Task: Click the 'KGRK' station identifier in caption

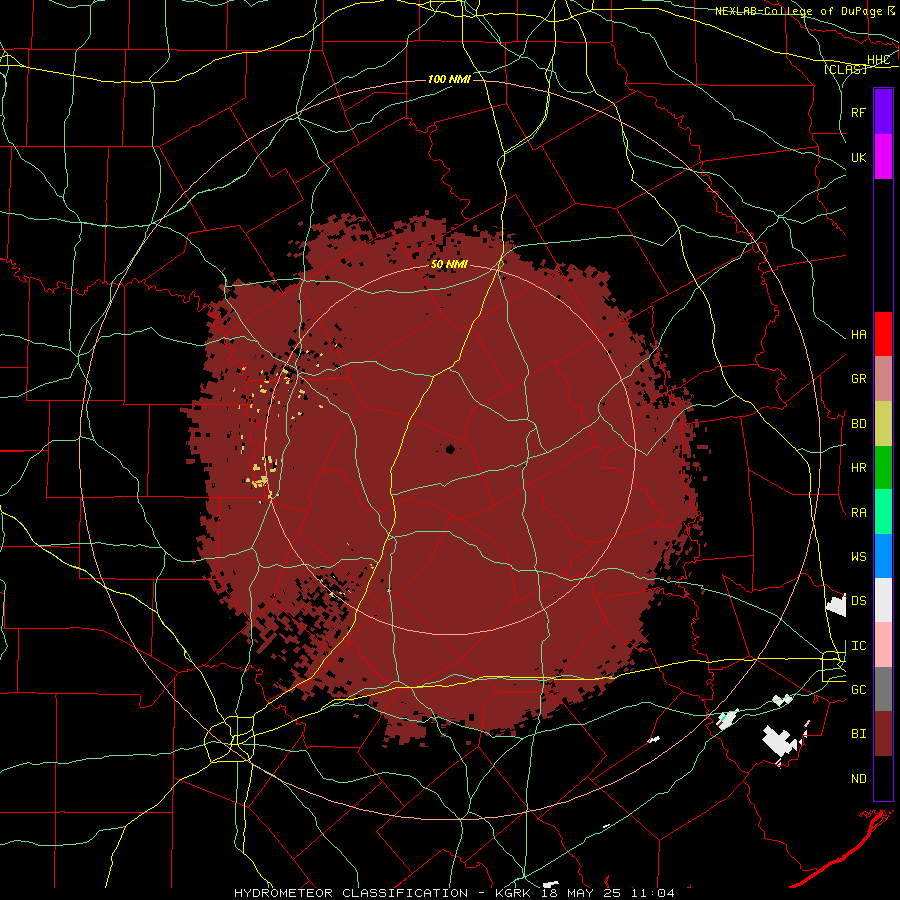Action: (513, 893)
